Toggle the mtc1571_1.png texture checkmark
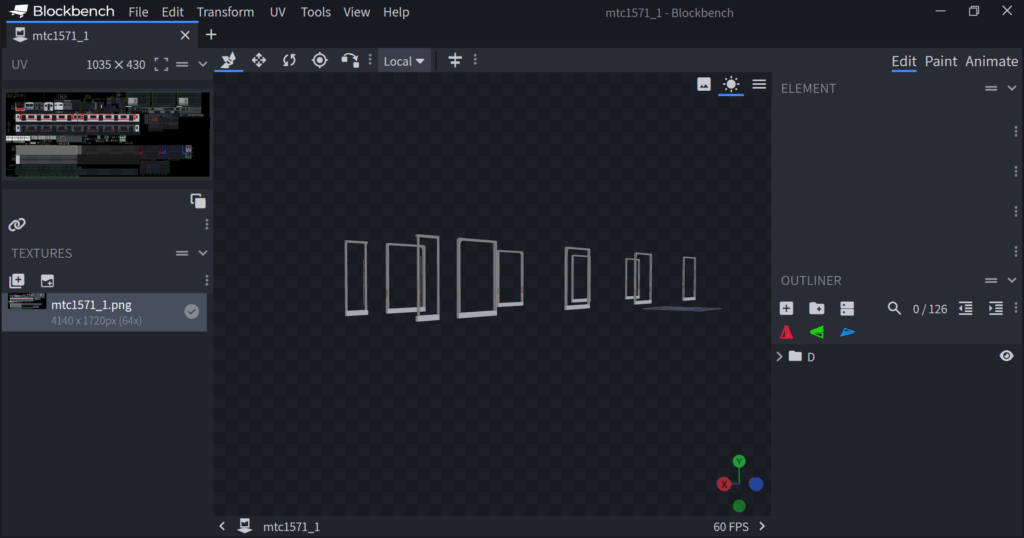The image size is (1024, 538). click(x=192, y=312)
